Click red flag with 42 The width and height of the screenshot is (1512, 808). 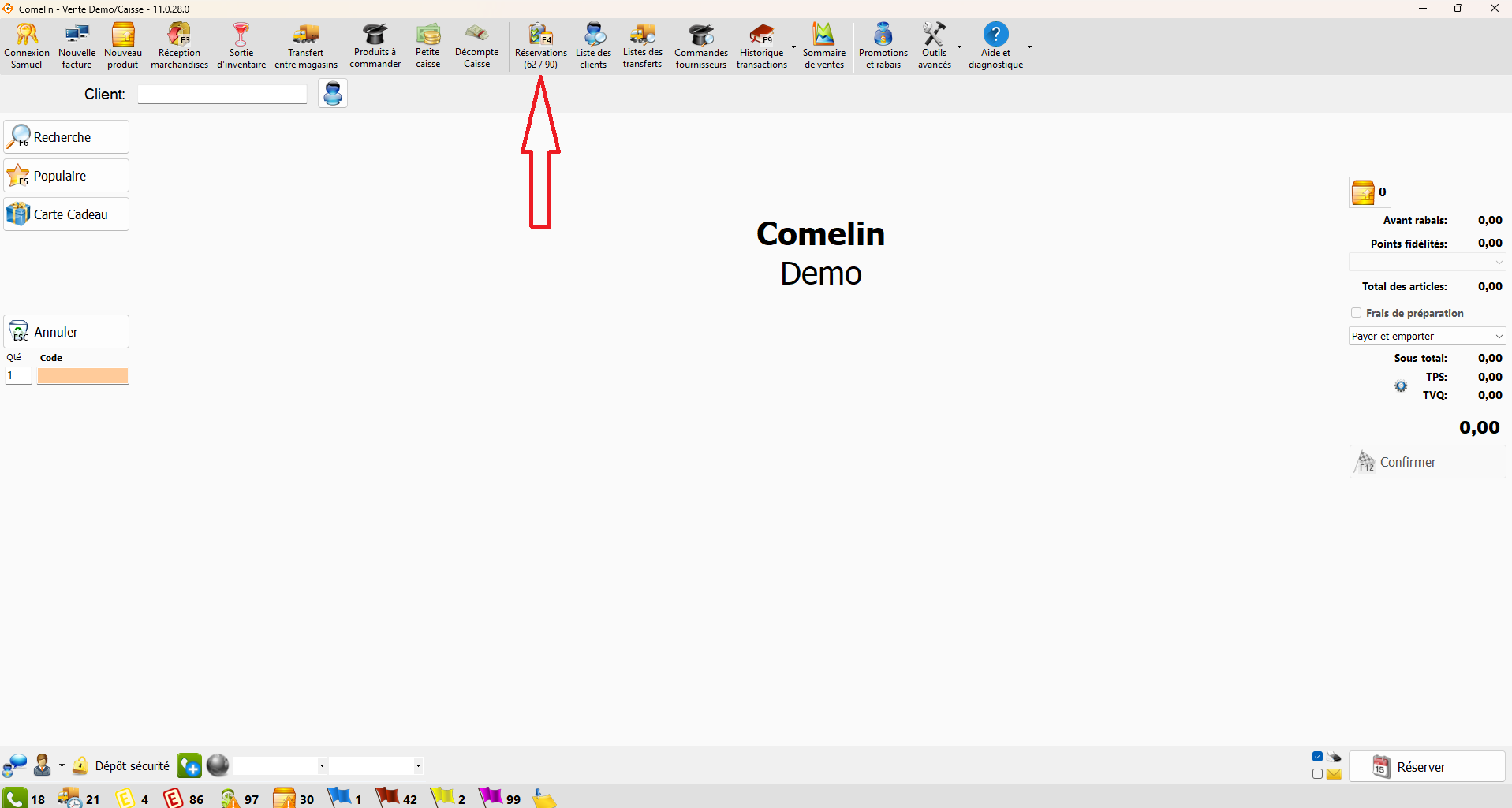pyautogui.click(x=387, y=797)
